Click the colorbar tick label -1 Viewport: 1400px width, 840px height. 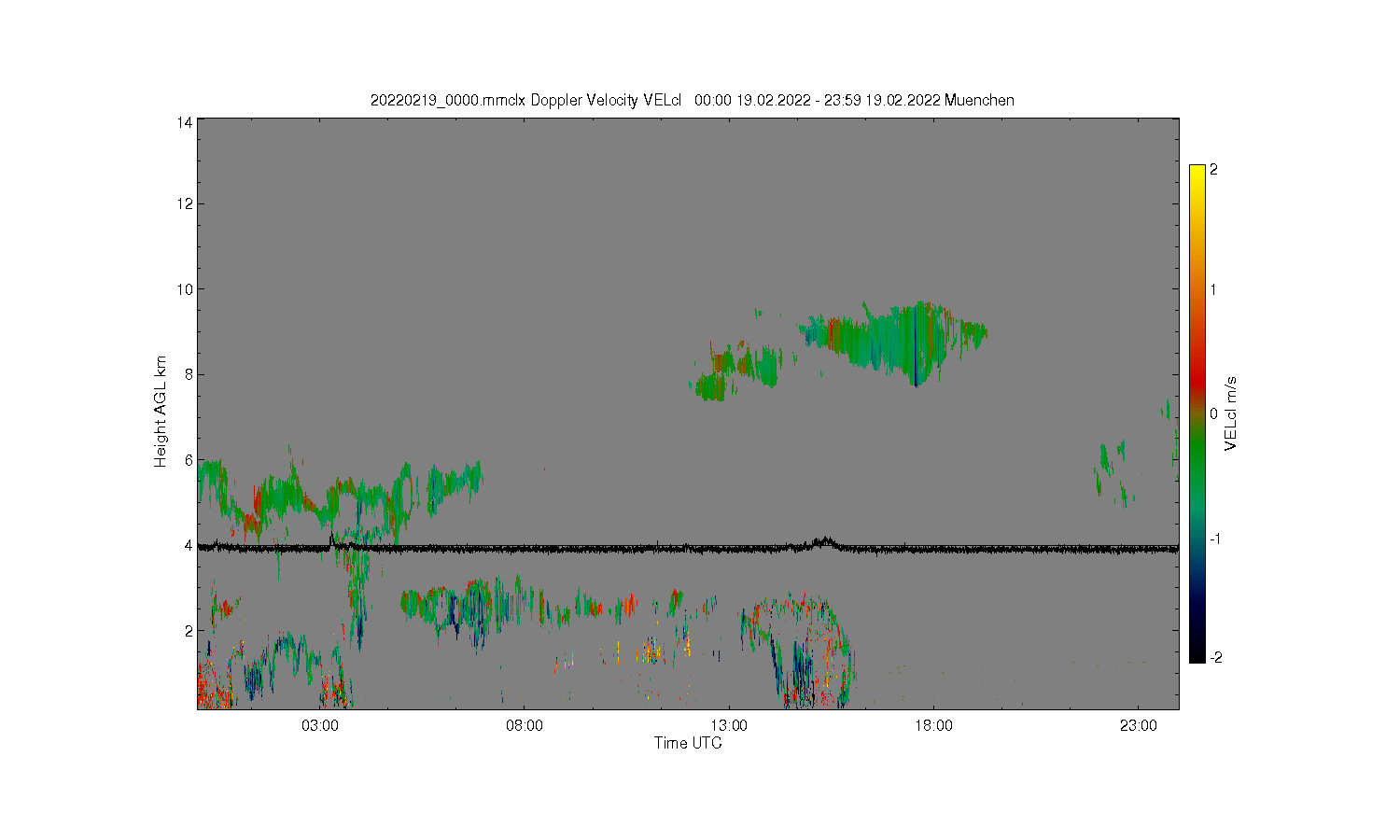tap(1214, 539)
